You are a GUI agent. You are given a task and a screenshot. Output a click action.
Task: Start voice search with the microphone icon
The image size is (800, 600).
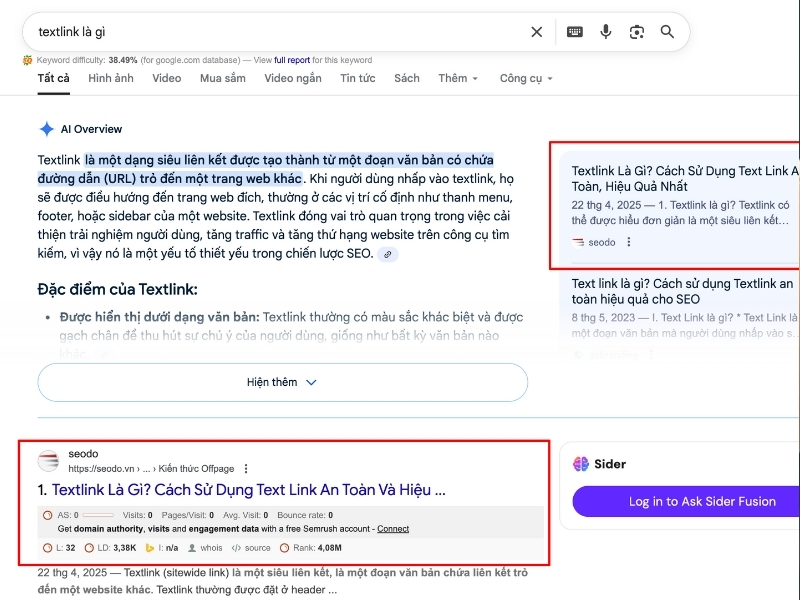coord(605,32)
